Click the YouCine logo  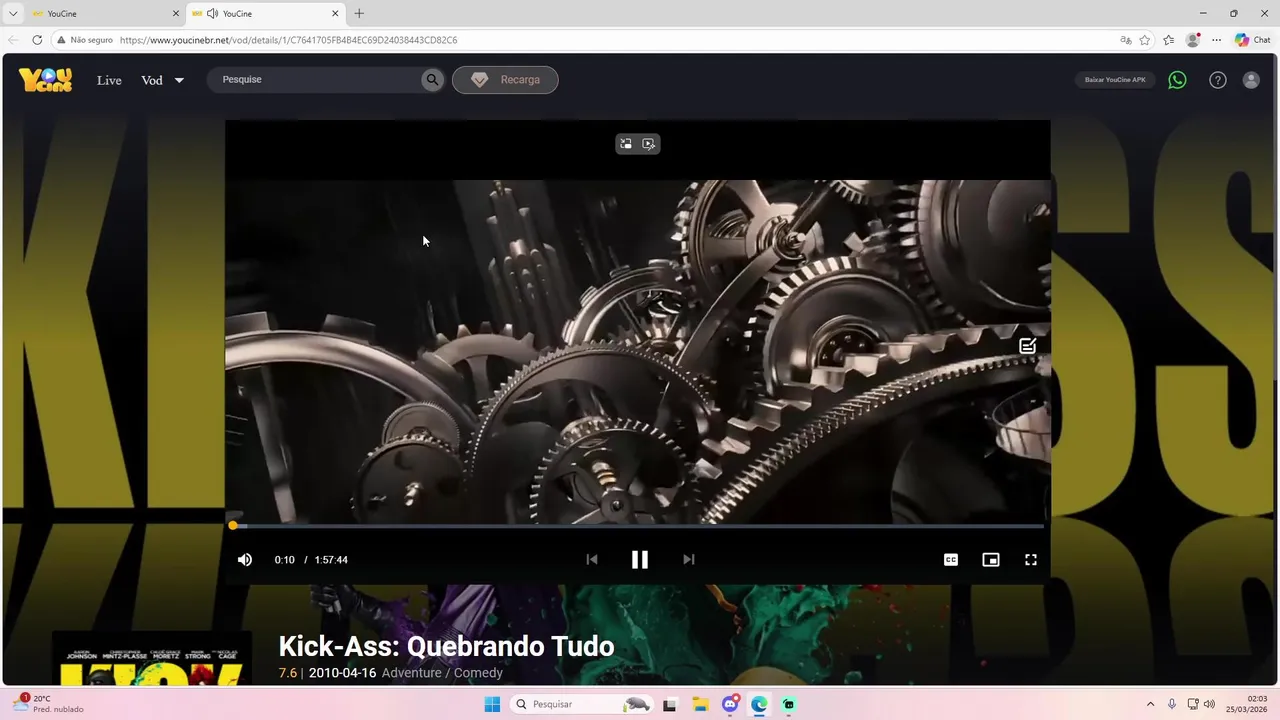[46, 80]
